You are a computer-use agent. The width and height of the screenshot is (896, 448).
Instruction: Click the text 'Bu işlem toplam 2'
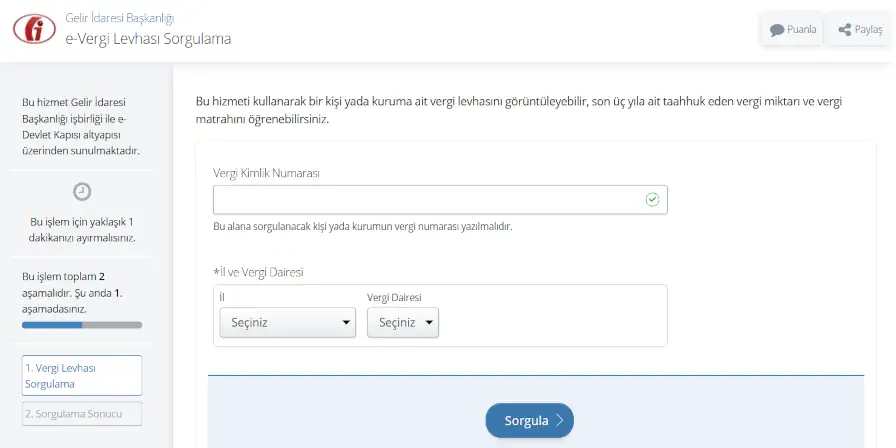(63, 277)
